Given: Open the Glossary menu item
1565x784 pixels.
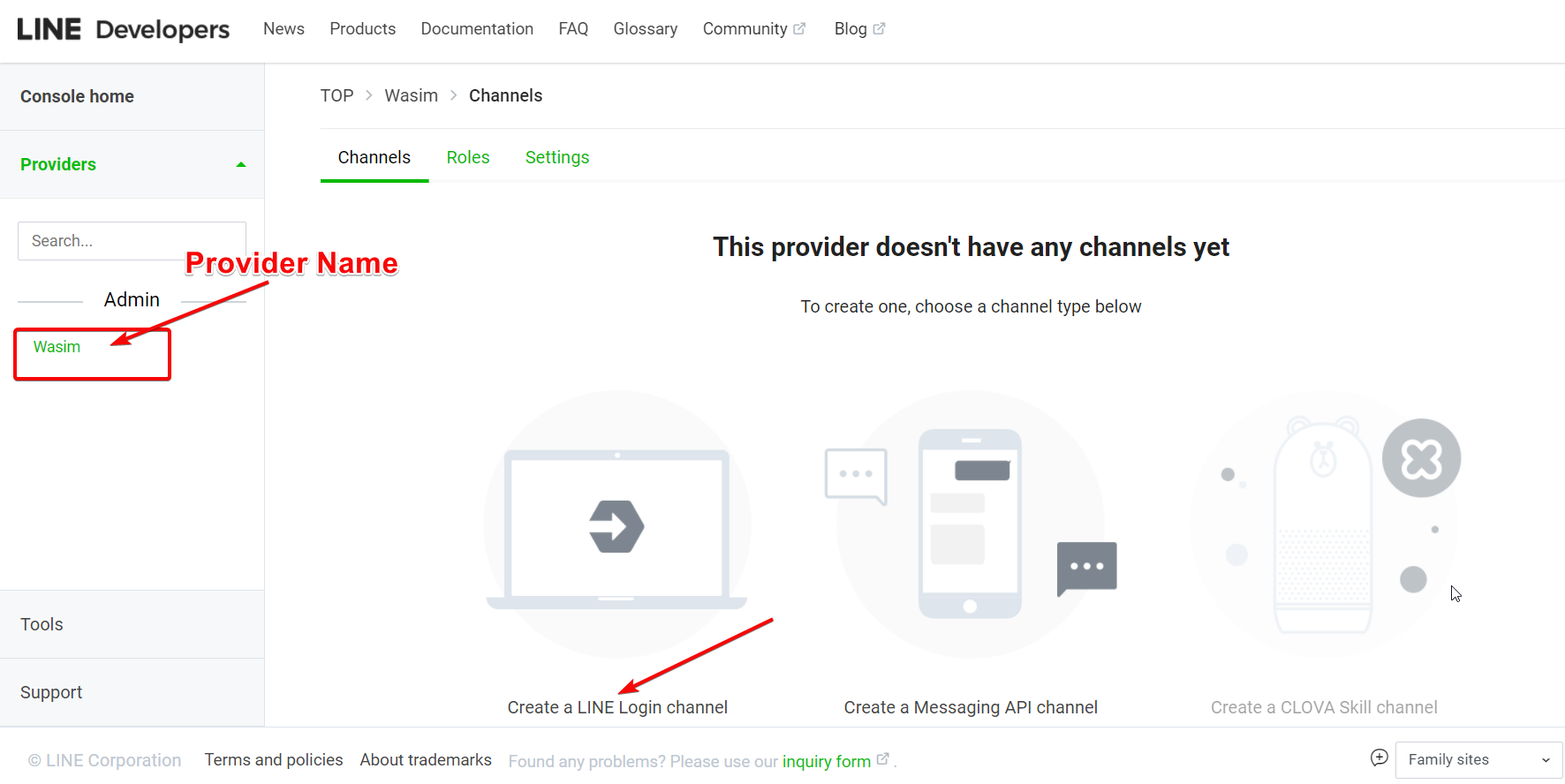Looking at the screenshot, I should (x=646, y=28).
